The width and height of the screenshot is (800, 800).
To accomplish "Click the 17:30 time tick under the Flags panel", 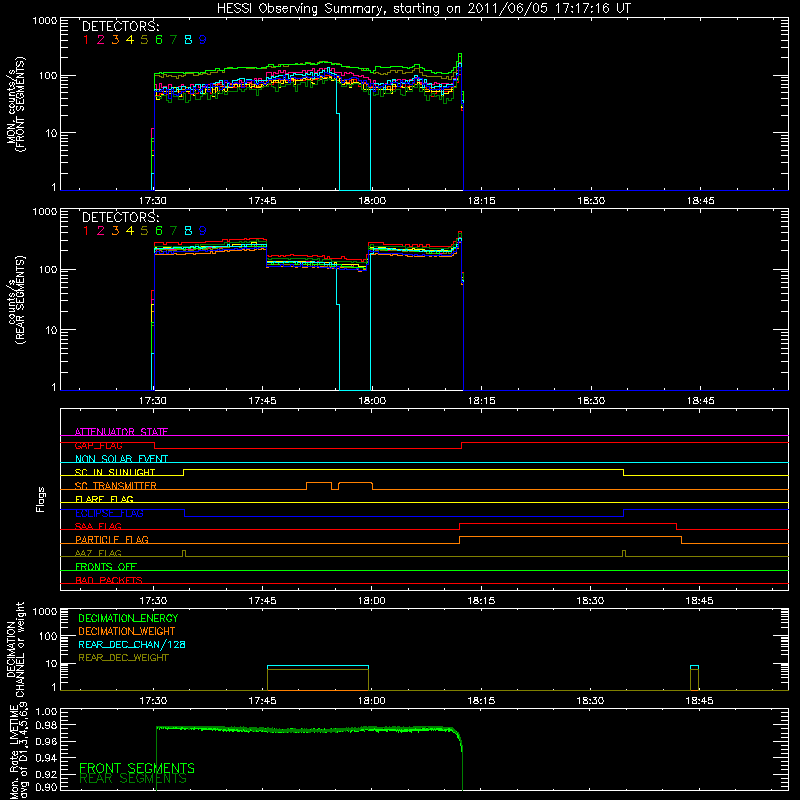I will pyautogui.click(x=153, y=601).
